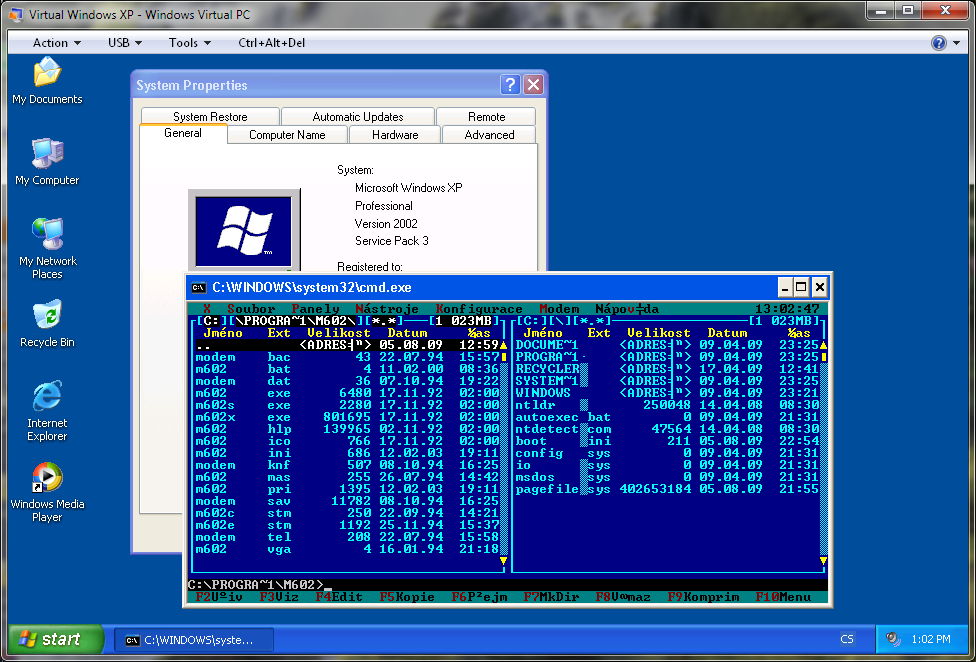Screen dimensions: 976x662
Task: Open the Soubor menu in M602
Action: [x=251, y=309]
